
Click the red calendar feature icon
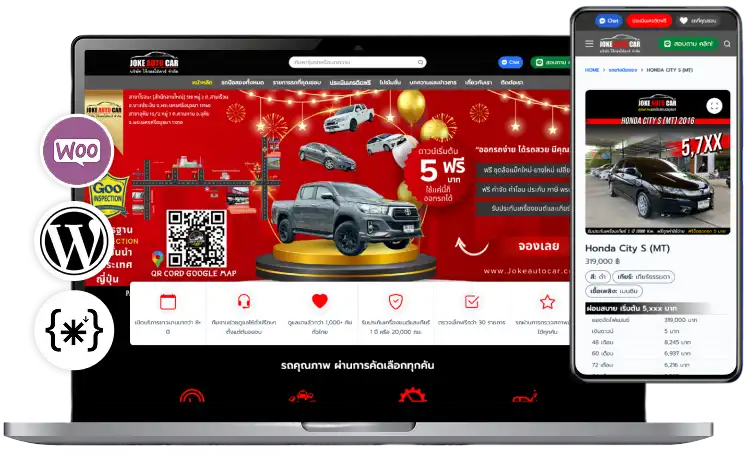(167, 301)
